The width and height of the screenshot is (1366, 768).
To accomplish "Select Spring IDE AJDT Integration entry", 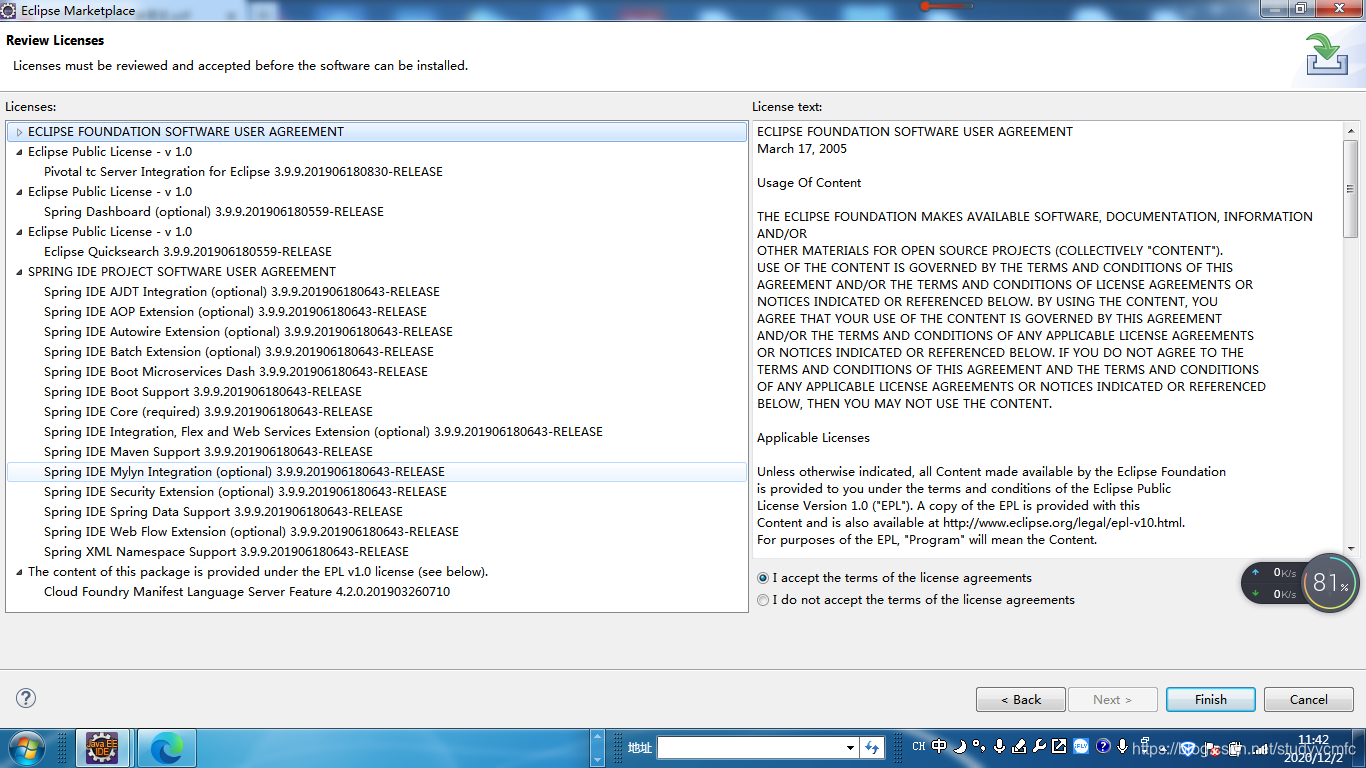I will click(x=242, y=292).
